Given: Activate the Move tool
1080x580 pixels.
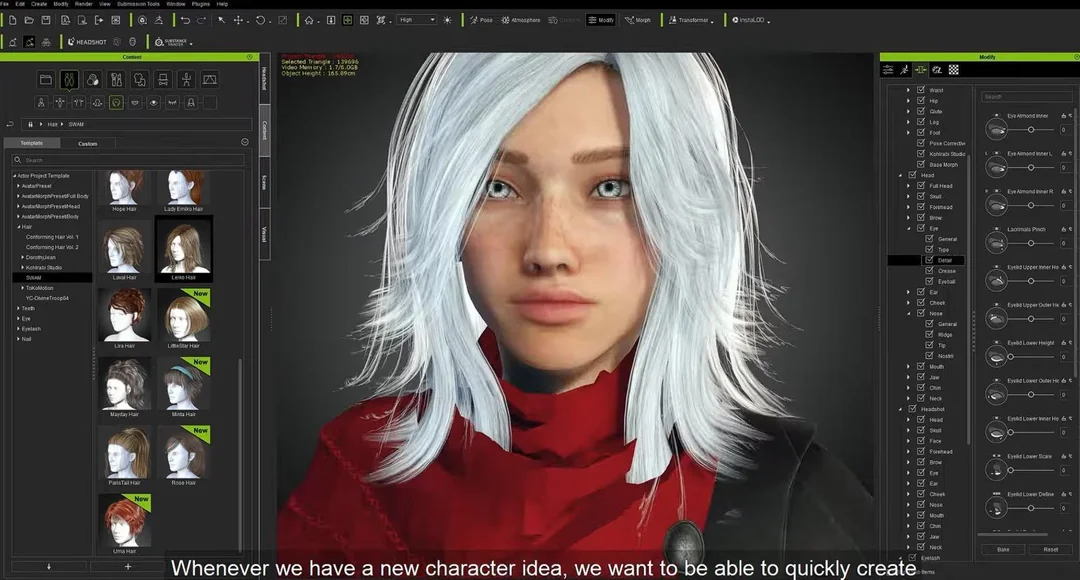Looking at the screenshot, I should 238,21.
